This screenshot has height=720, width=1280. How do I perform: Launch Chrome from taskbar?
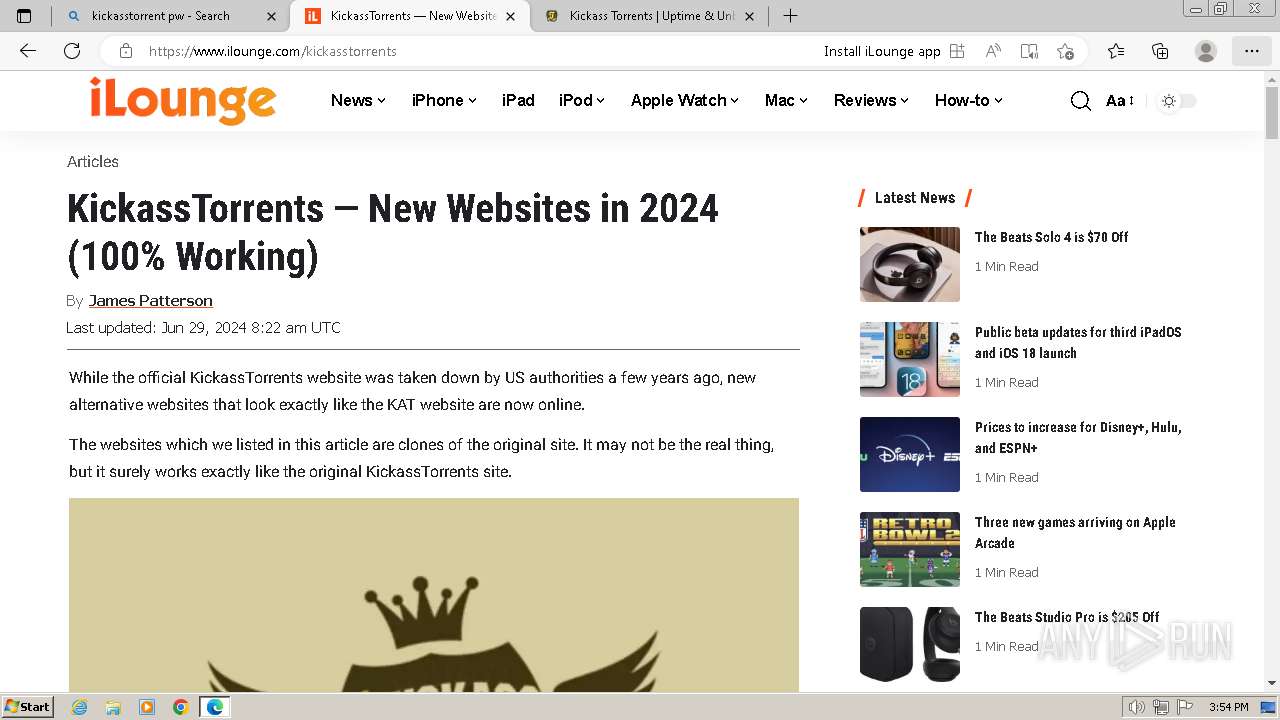[181, 707]
